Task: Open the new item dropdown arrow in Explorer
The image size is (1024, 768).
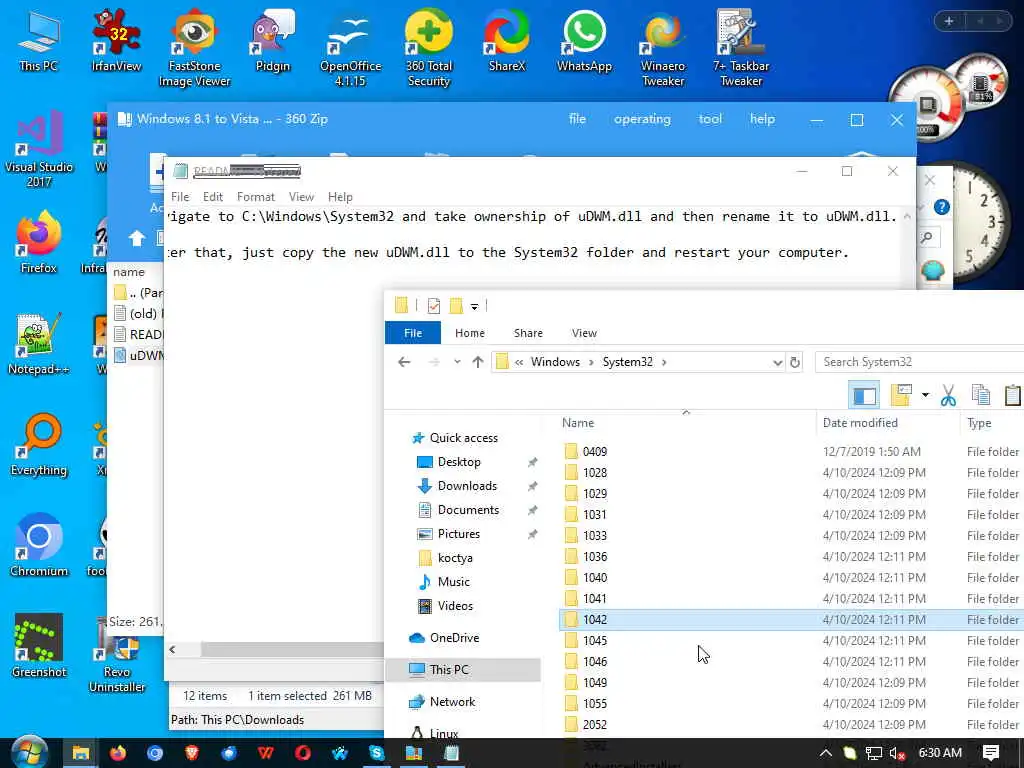Action: pos(925,395)
